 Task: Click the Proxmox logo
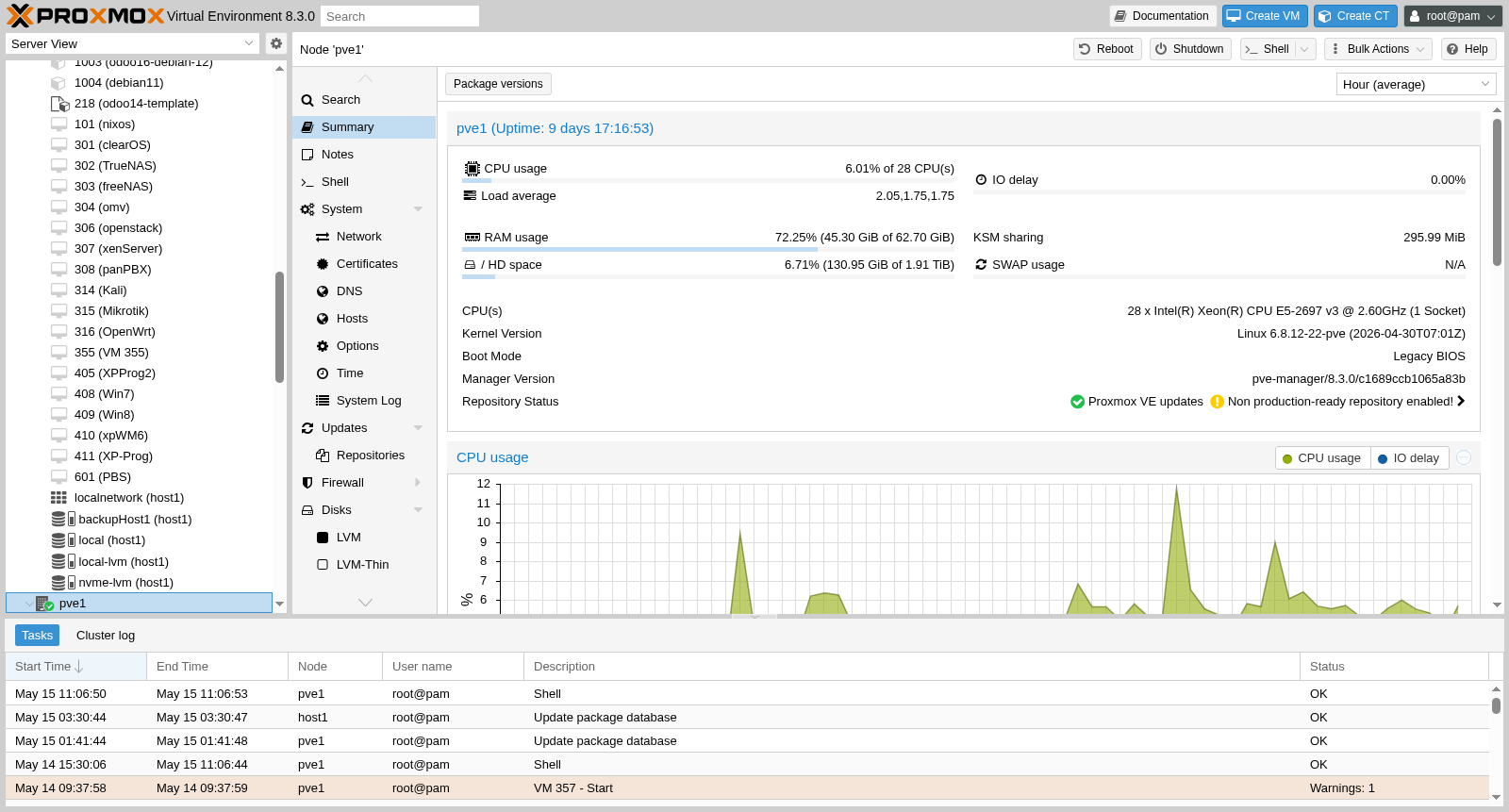85,16
